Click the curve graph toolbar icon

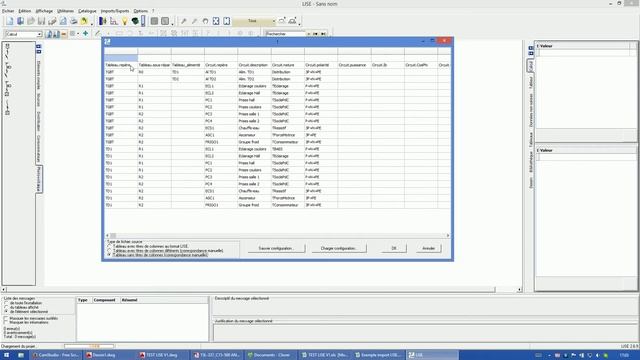pos(113,21)
